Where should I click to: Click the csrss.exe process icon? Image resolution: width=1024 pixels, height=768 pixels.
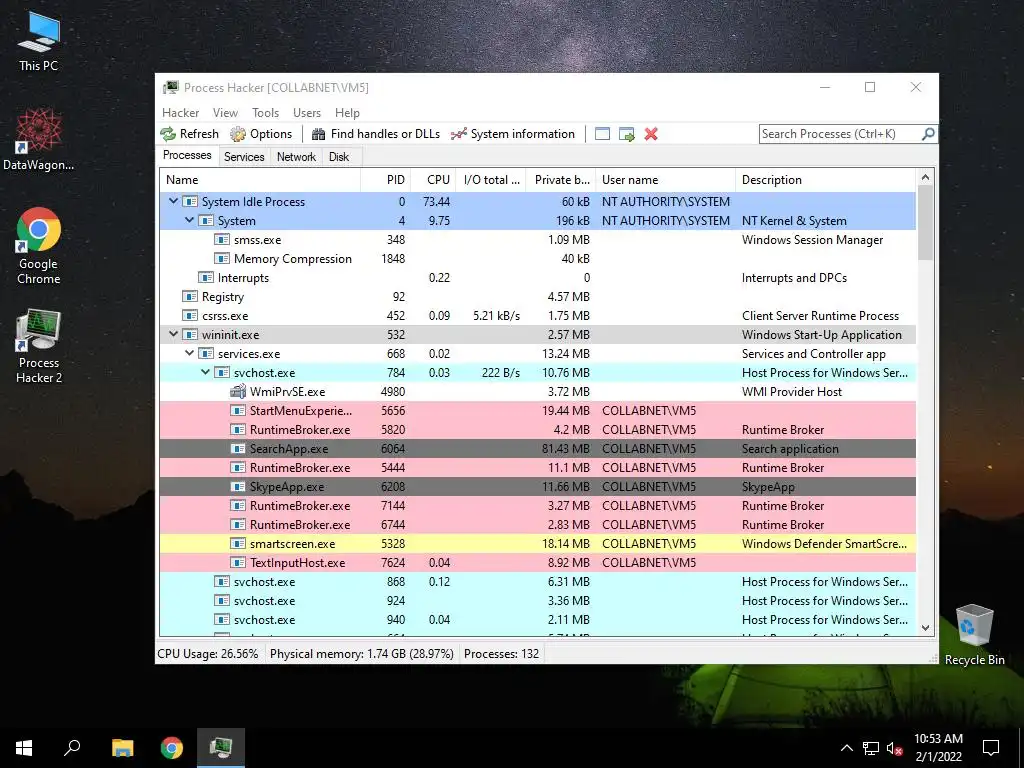(190, 315)
